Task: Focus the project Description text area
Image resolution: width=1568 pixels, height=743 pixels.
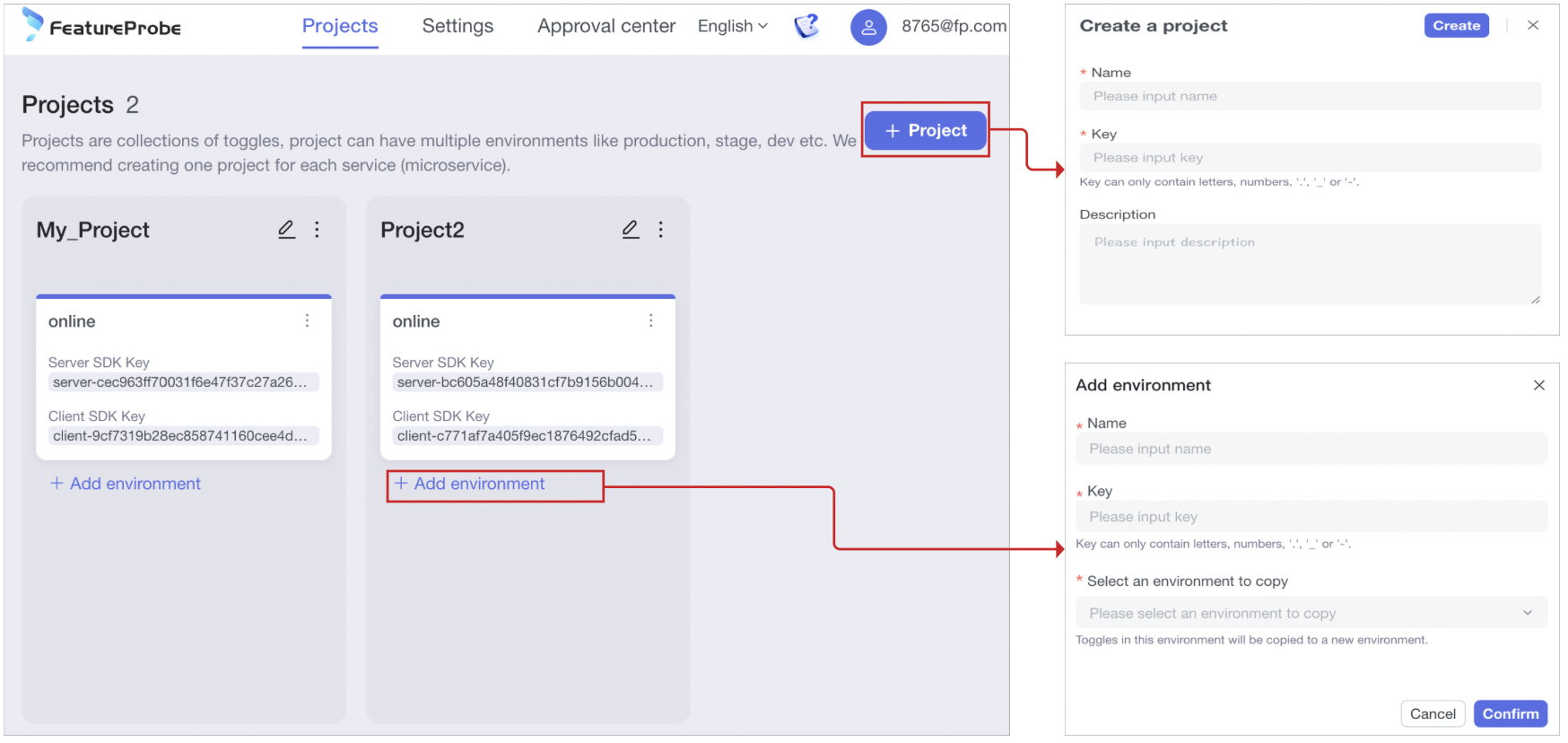Action: click(1310, 264)
